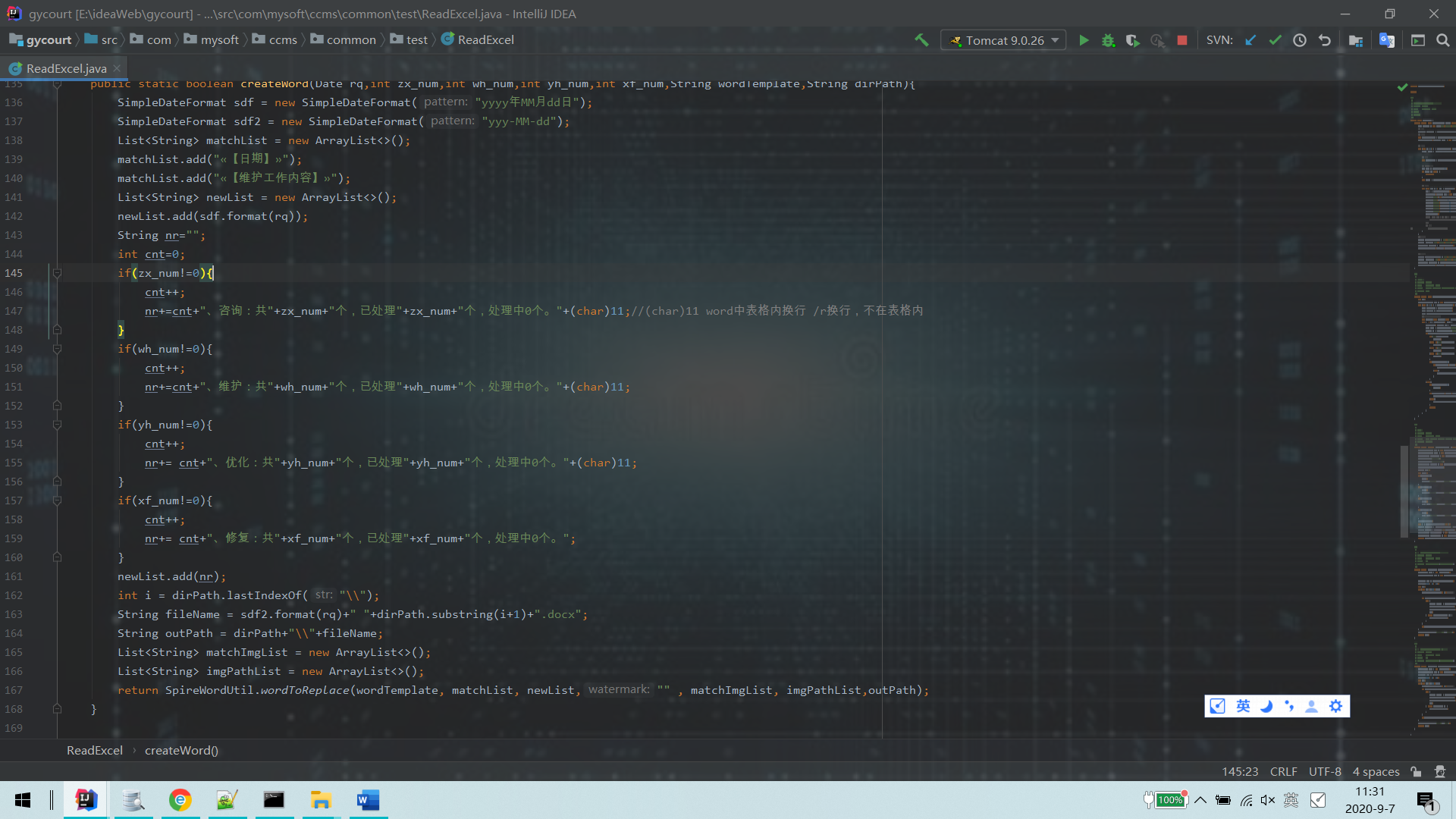Click the mysoft breadcrumb folder
This screenshot has height=819, width=1456.
click(219, 39)
